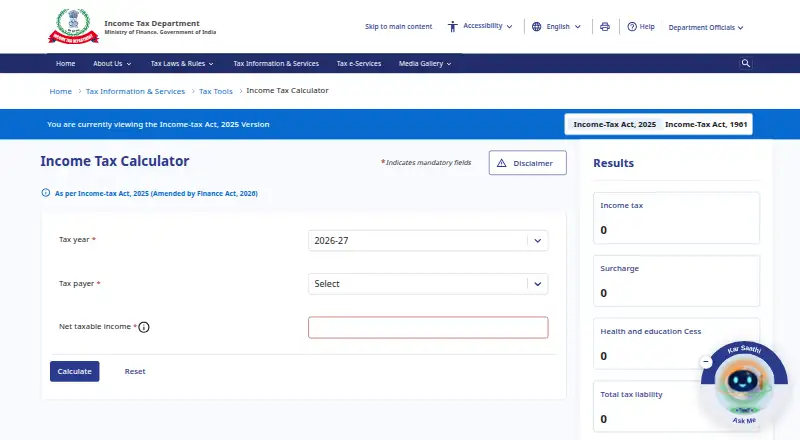Click 'You are currently viewing' banner text
Viewport: 800px width, 440px height.
click(158, 124)
